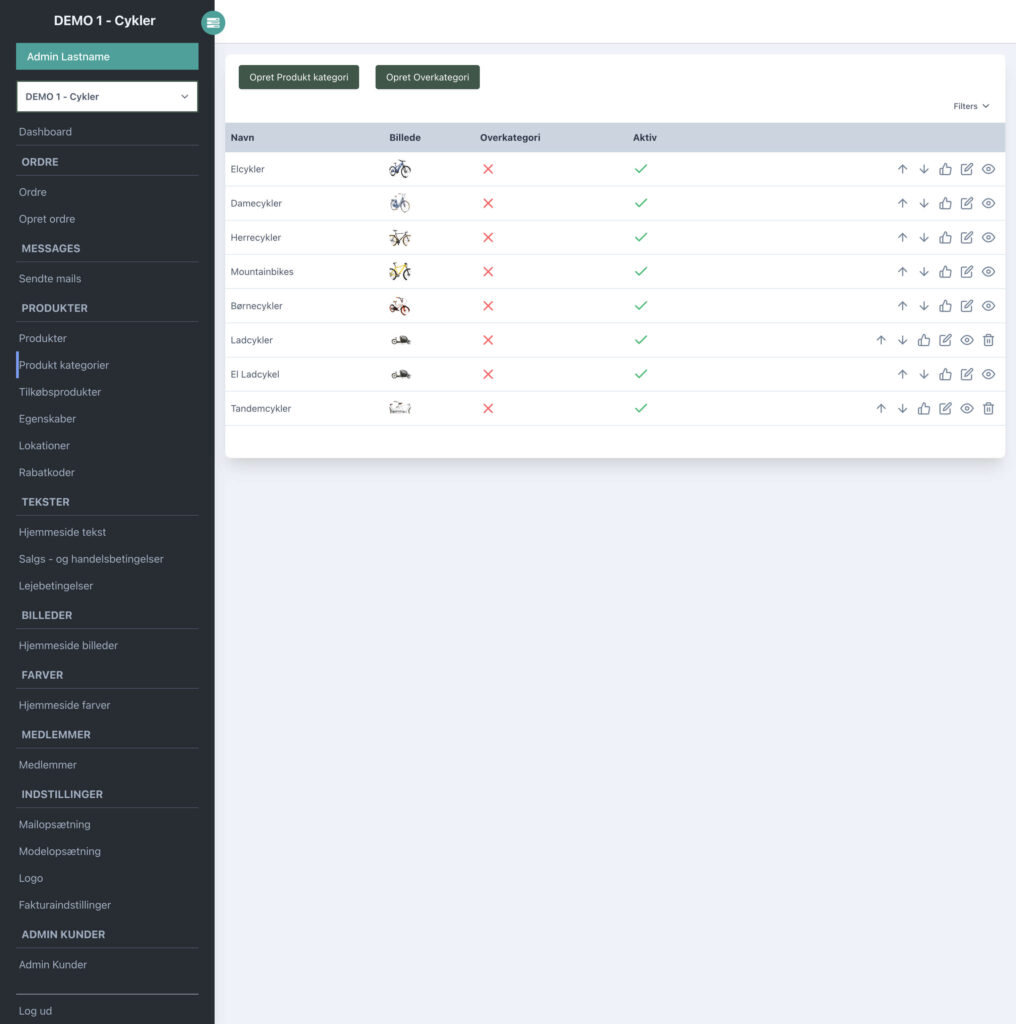1016x1024 pixels.
Task: Edit the Mountainbikes category
Action: (967, 272)
